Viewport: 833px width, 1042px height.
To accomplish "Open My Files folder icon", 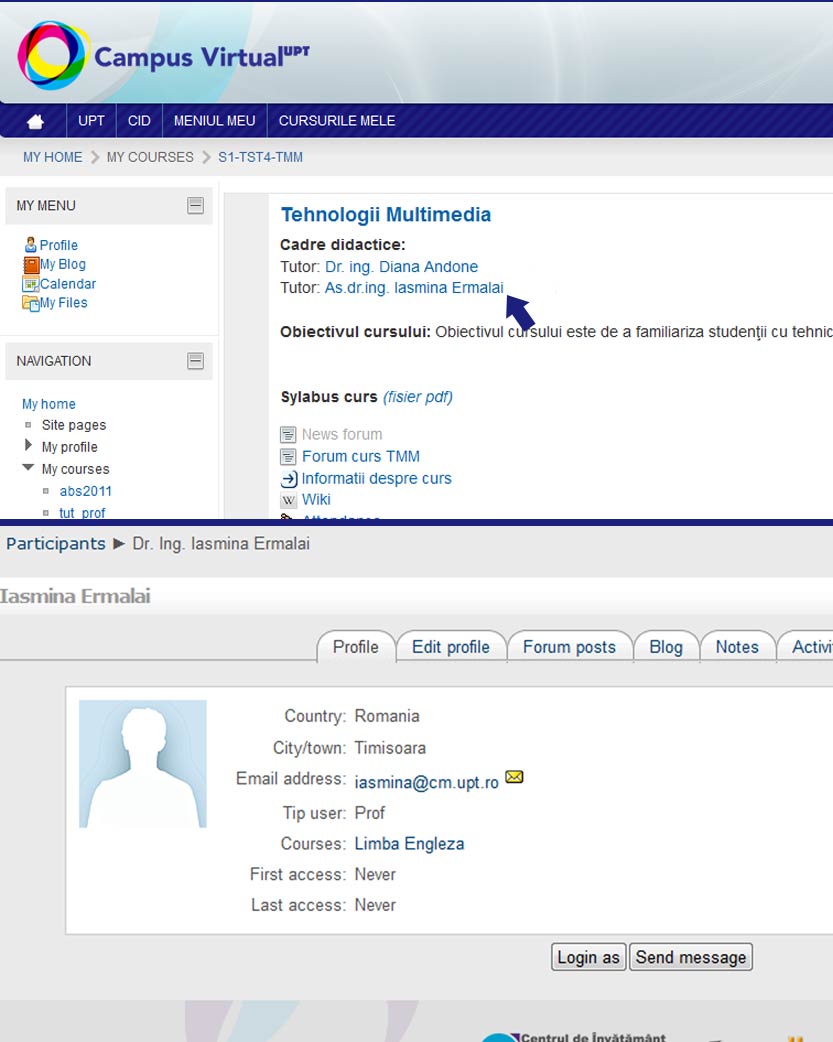I will pyautogui.click(x=31, y=303).
